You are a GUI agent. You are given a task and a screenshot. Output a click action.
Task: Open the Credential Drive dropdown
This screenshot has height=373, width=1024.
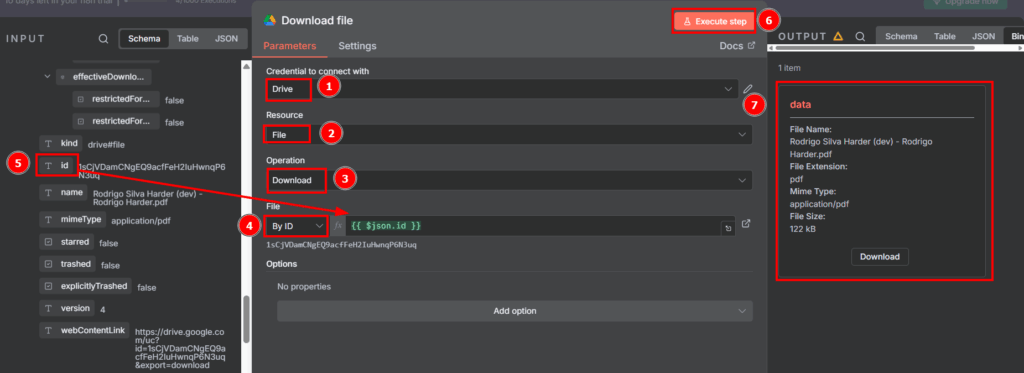coord(502,89)
